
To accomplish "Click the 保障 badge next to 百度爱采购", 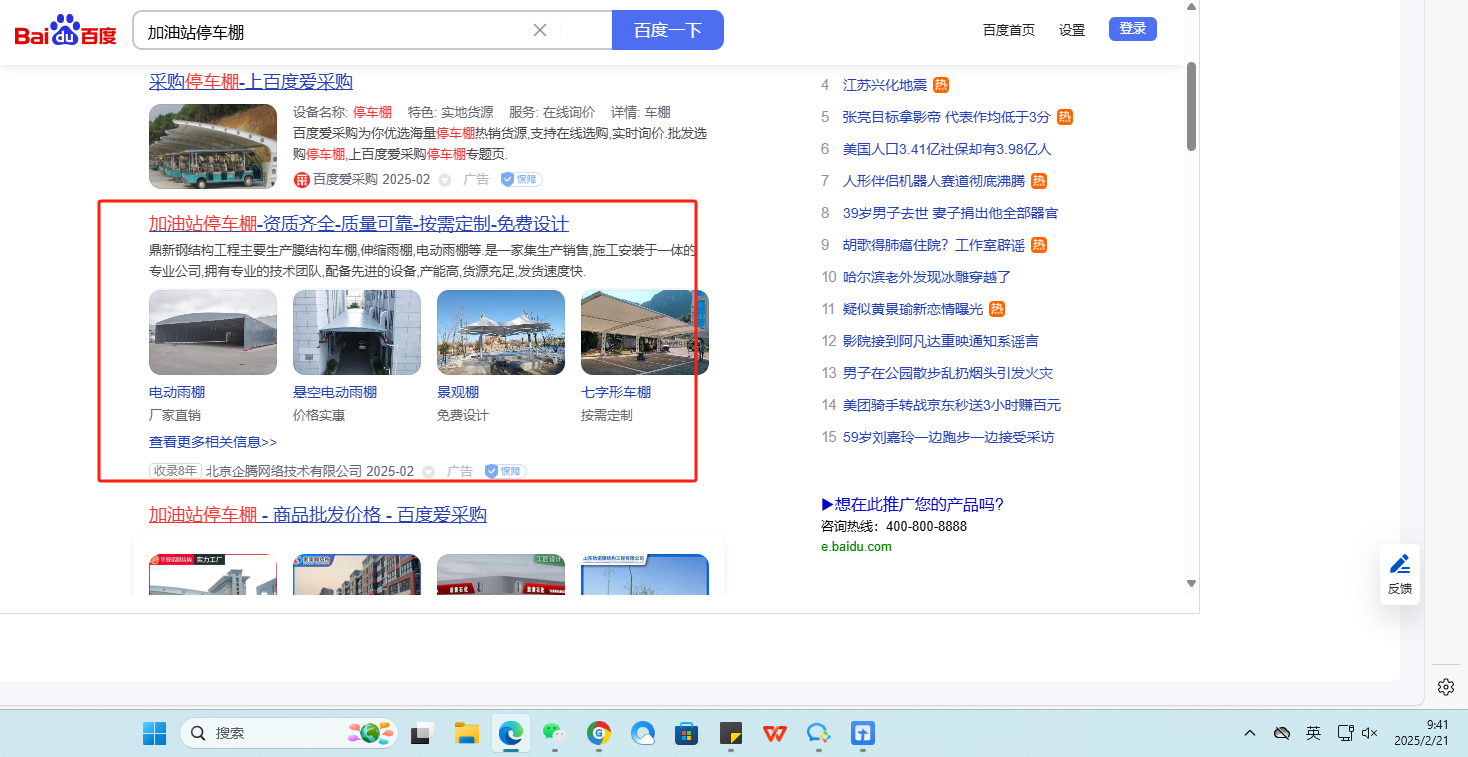I will [521, 180].
